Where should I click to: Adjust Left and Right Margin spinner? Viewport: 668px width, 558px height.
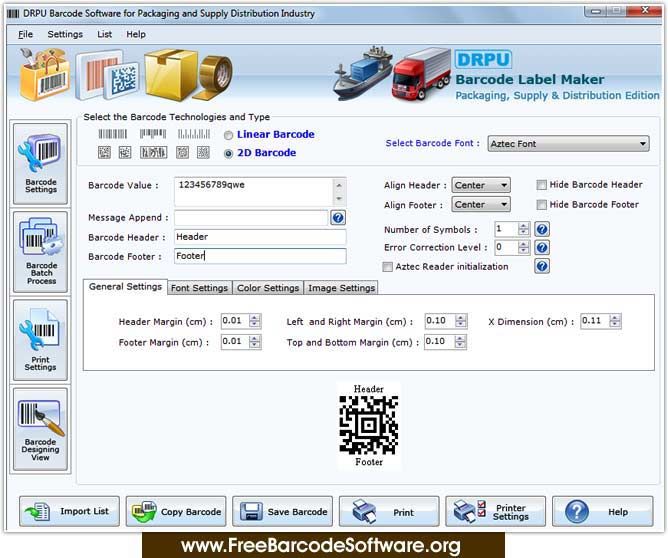pyautogui.click(x=461, y=321)
